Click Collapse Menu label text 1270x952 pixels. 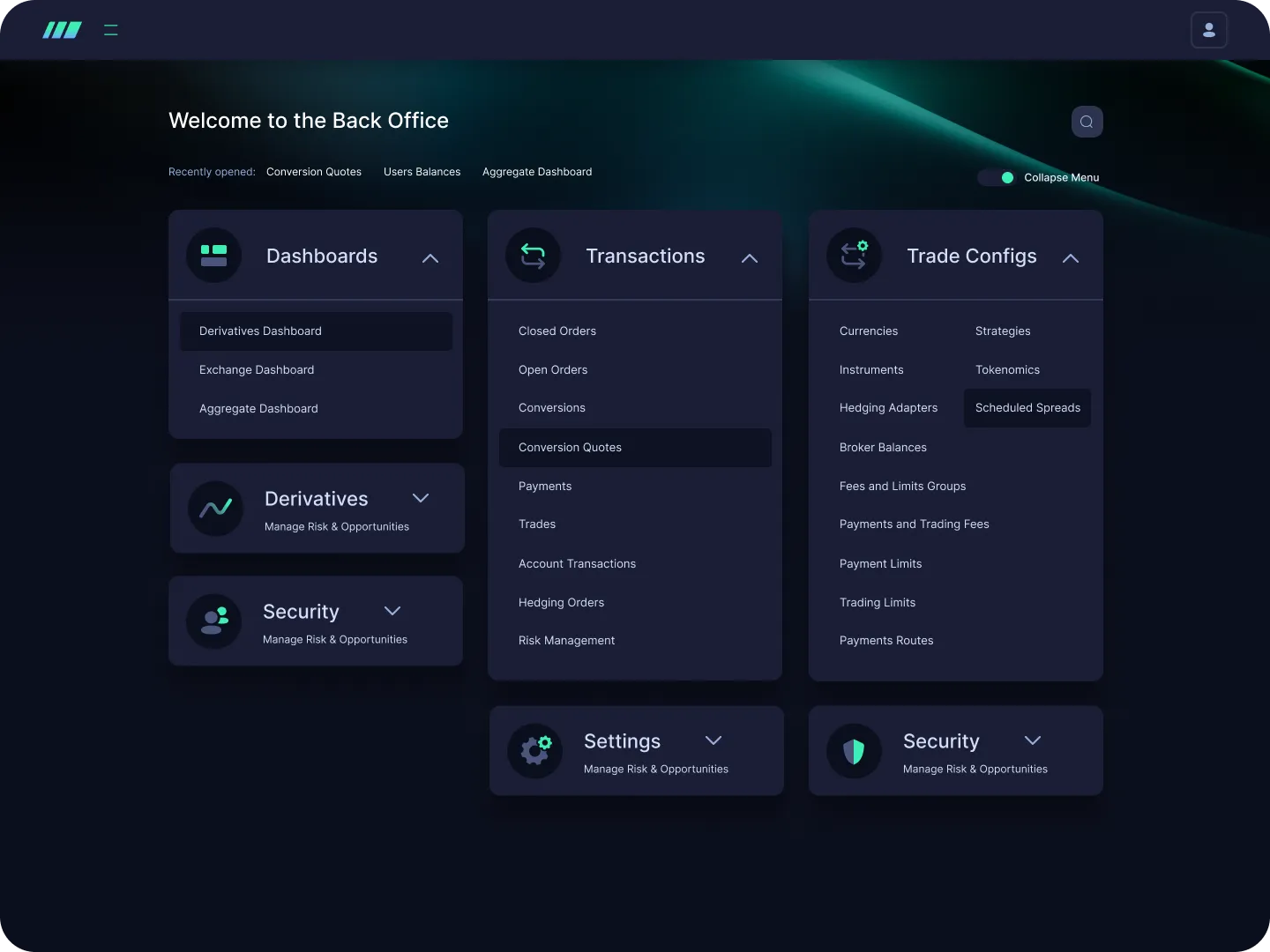(1062, 177)
